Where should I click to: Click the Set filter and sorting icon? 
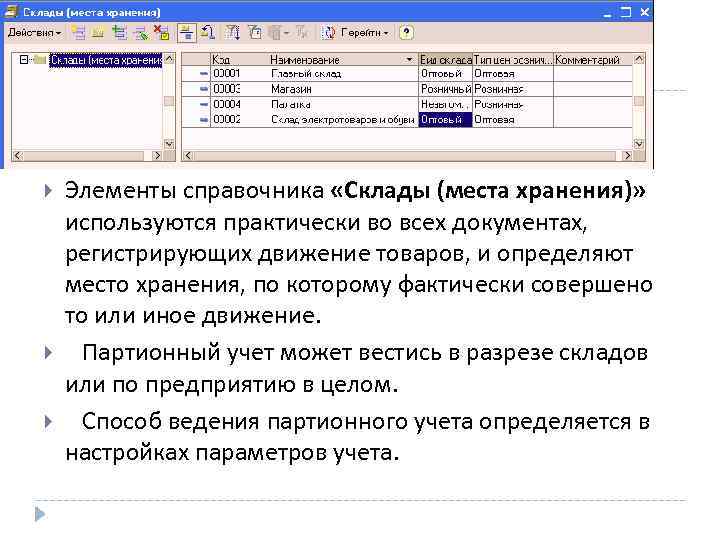pyautogui.click(x=233, y=33)
